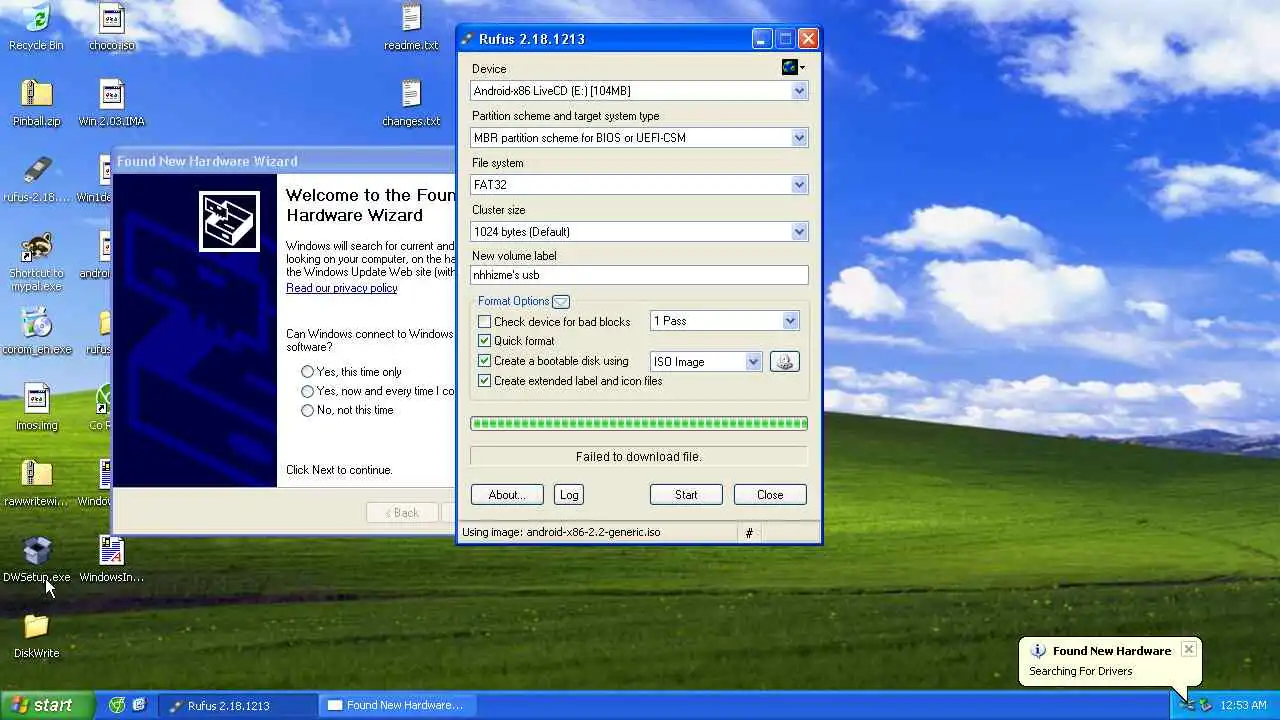Click the New volume label input field

(639, 275)
